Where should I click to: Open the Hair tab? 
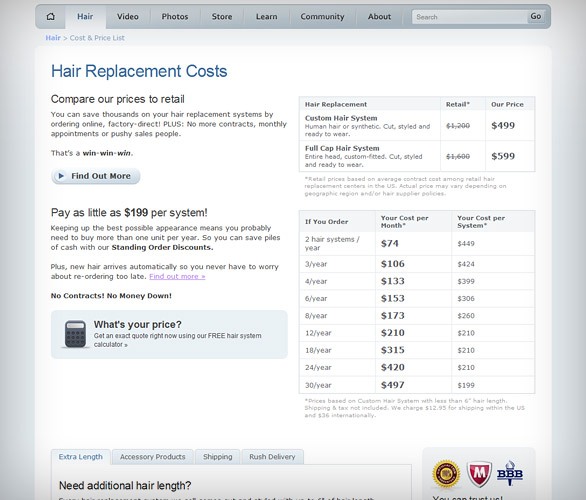[x=85, y=16]
